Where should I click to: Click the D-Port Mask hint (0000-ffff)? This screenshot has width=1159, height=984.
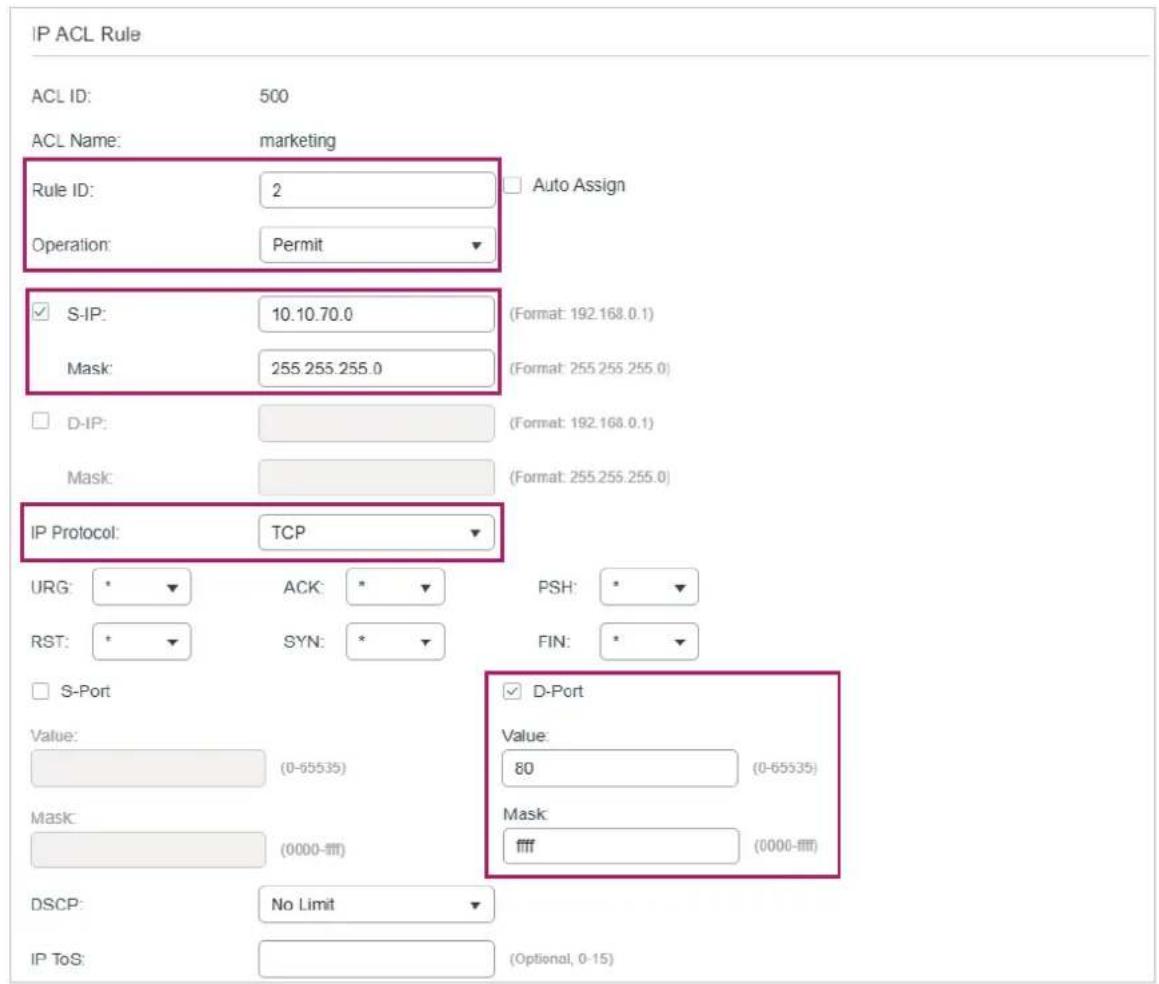(786, 846)
